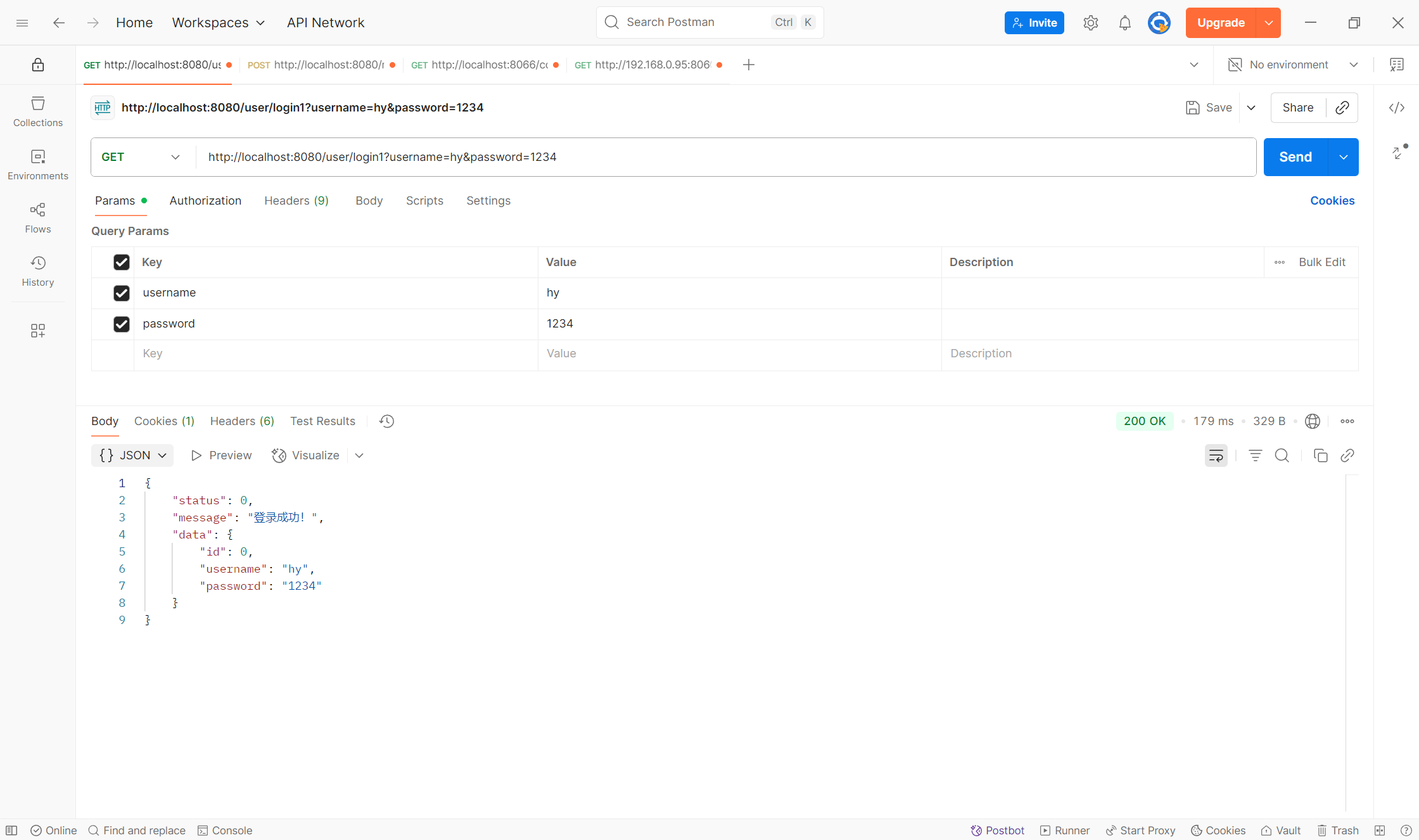Switch to the Headers (9) request tab
Viewport: 1419px width, 840px height.
point(296,201)
